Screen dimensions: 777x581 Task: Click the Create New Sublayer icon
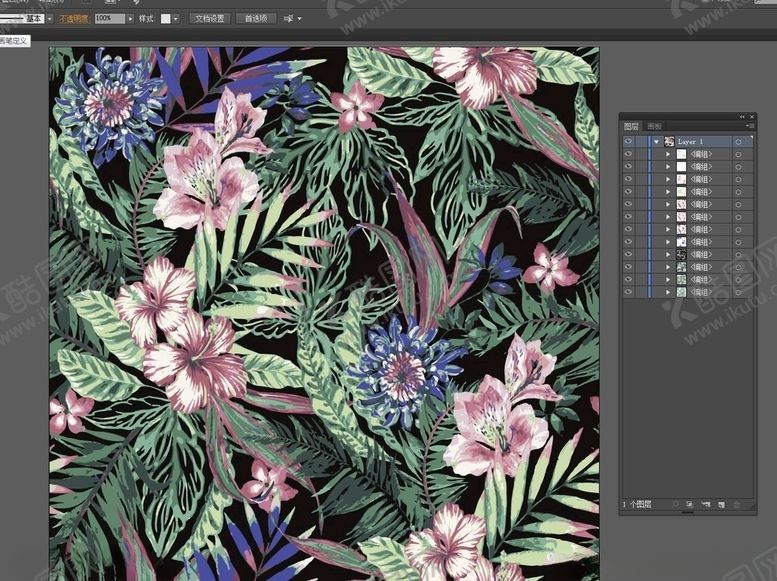[706, 504]
